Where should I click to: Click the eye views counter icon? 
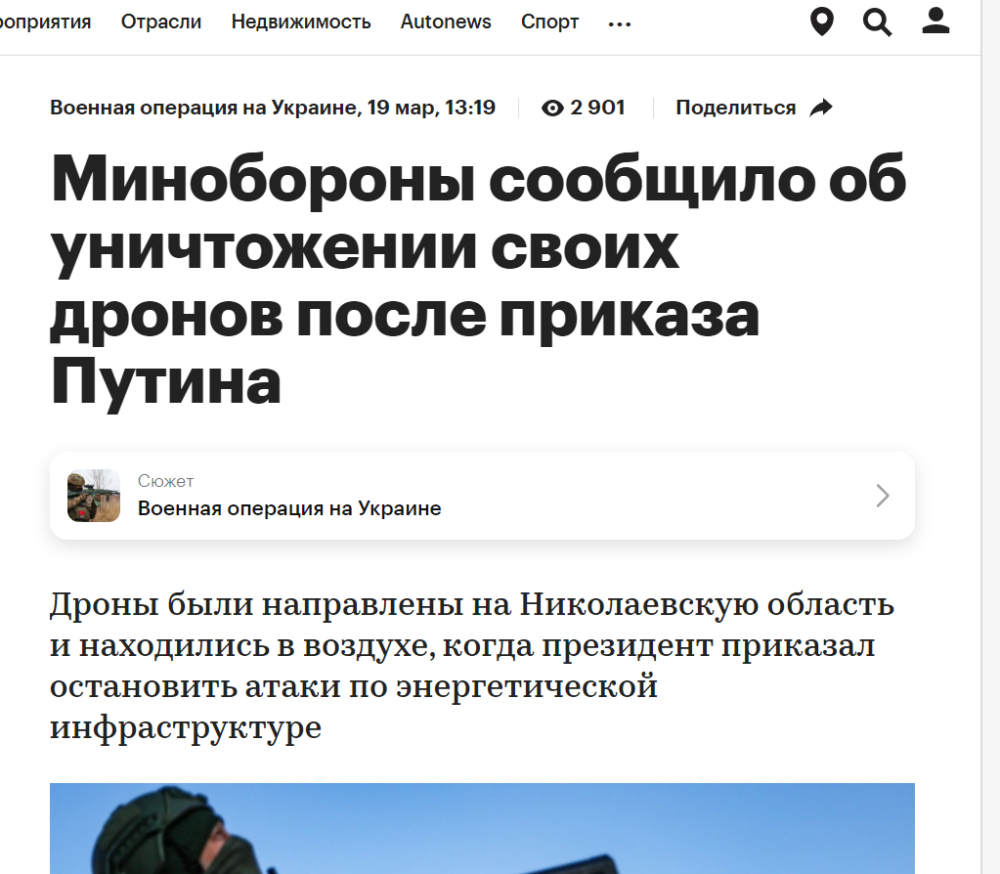click(552, 108)
